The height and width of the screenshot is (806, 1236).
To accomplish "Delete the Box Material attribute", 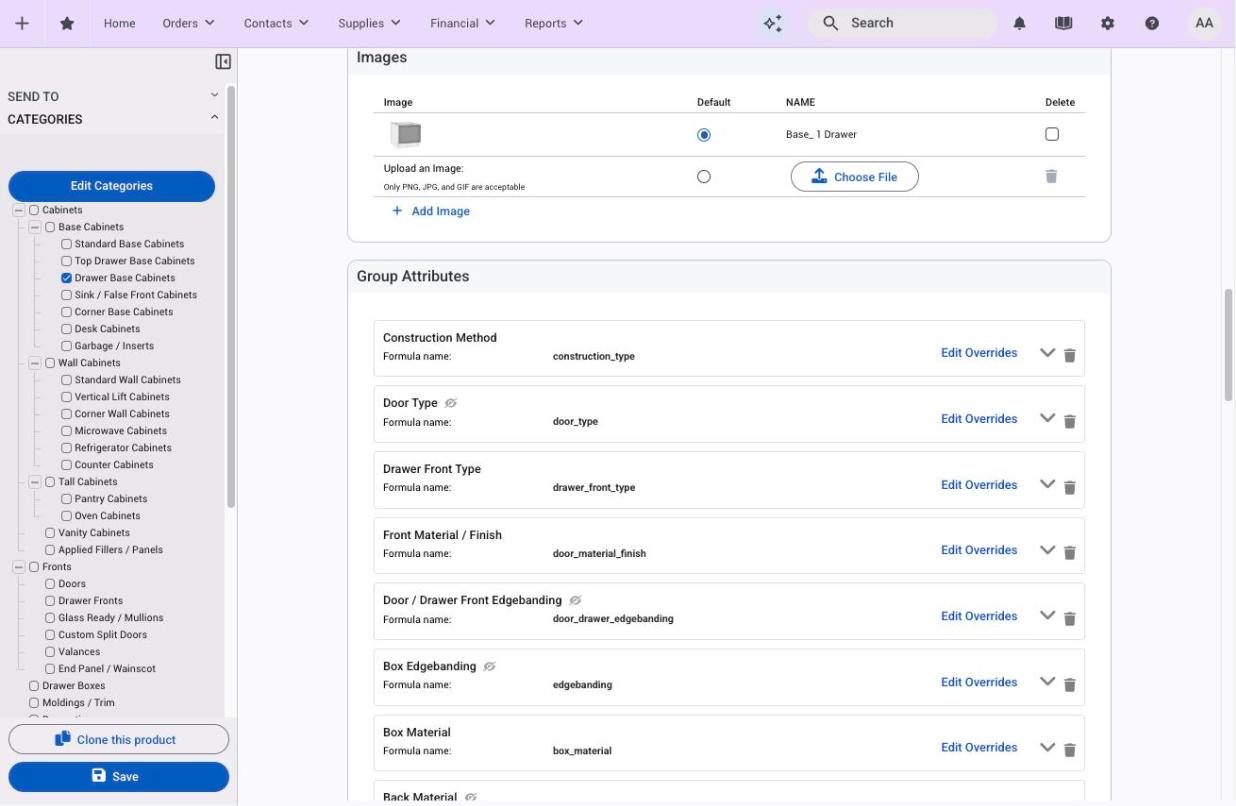I will [1069, 749].
